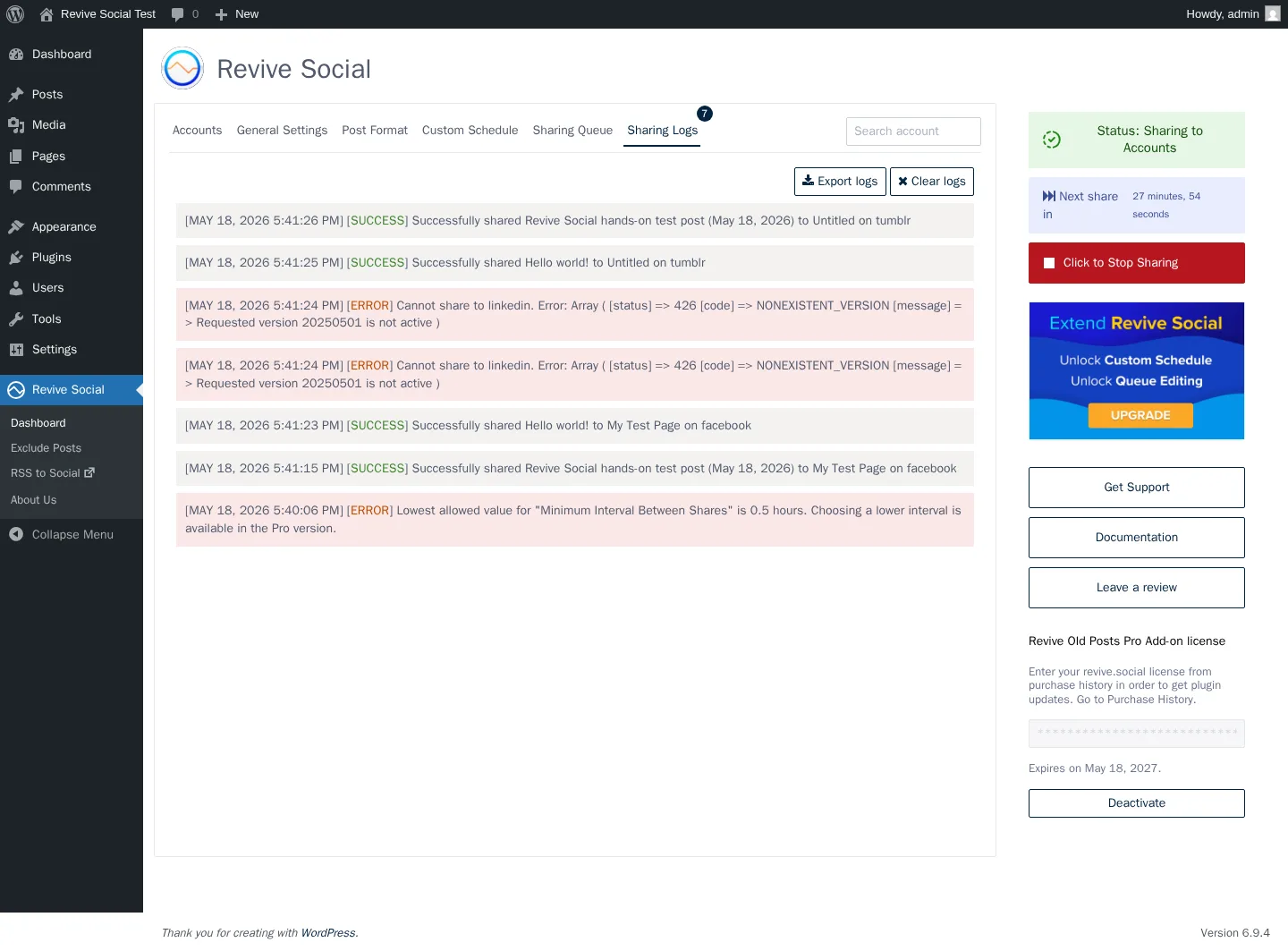
Task: Click the Collapse Menu arrow icon
Action: (16, 534)
